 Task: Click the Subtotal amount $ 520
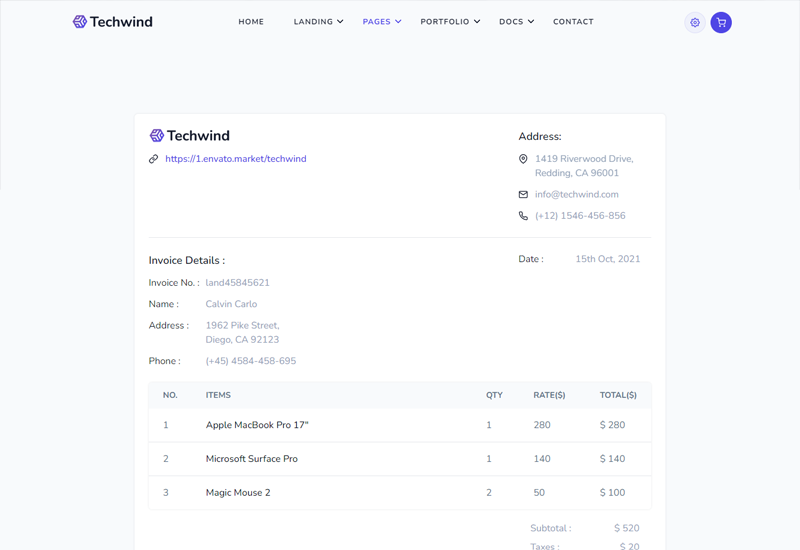[x=627, y=528]
